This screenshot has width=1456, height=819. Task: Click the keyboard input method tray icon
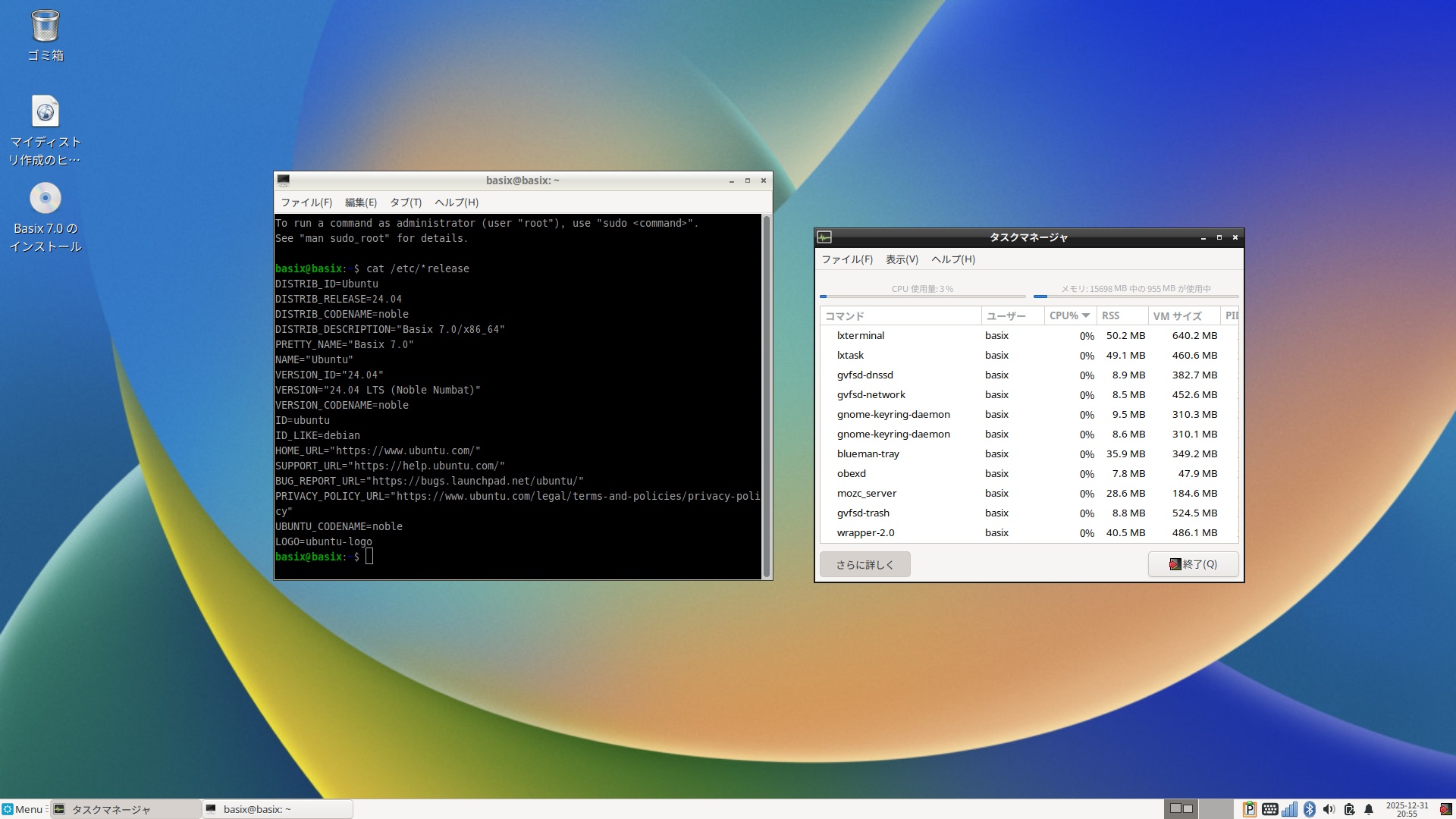point(1269,809)
